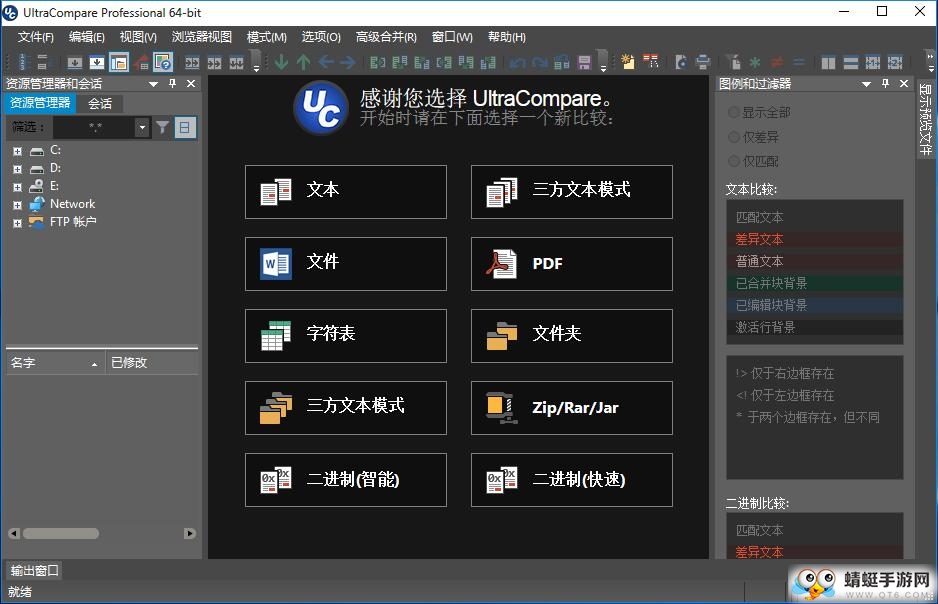Click the help-window toolbar icon with question mark
938x604 pixels.
(163, 62)
